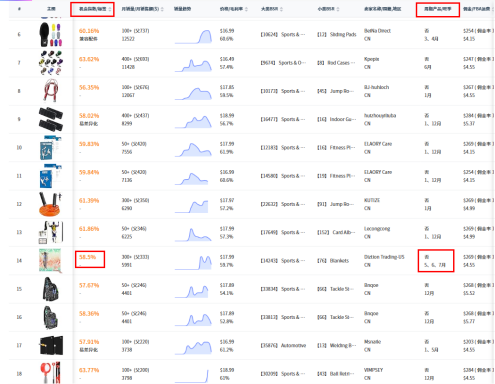495x384 pixels.
Task: Click the 63.77% value in row 18
Action: click(89, 370)
